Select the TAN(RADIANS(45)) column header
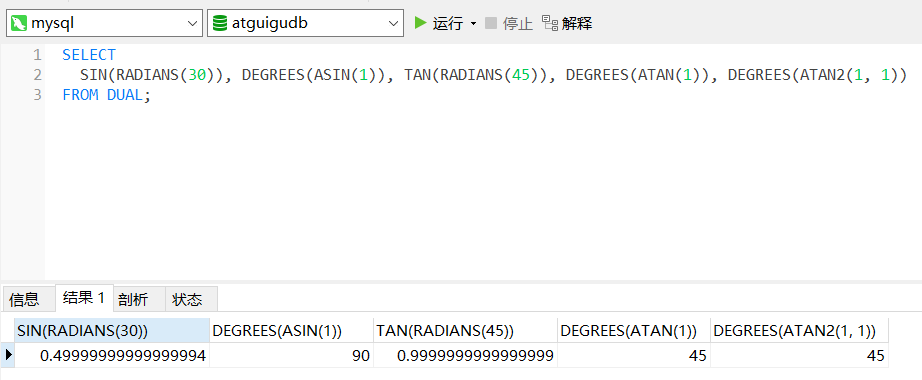The height and width of the screenshot is (380, 922). pos(465,331)
